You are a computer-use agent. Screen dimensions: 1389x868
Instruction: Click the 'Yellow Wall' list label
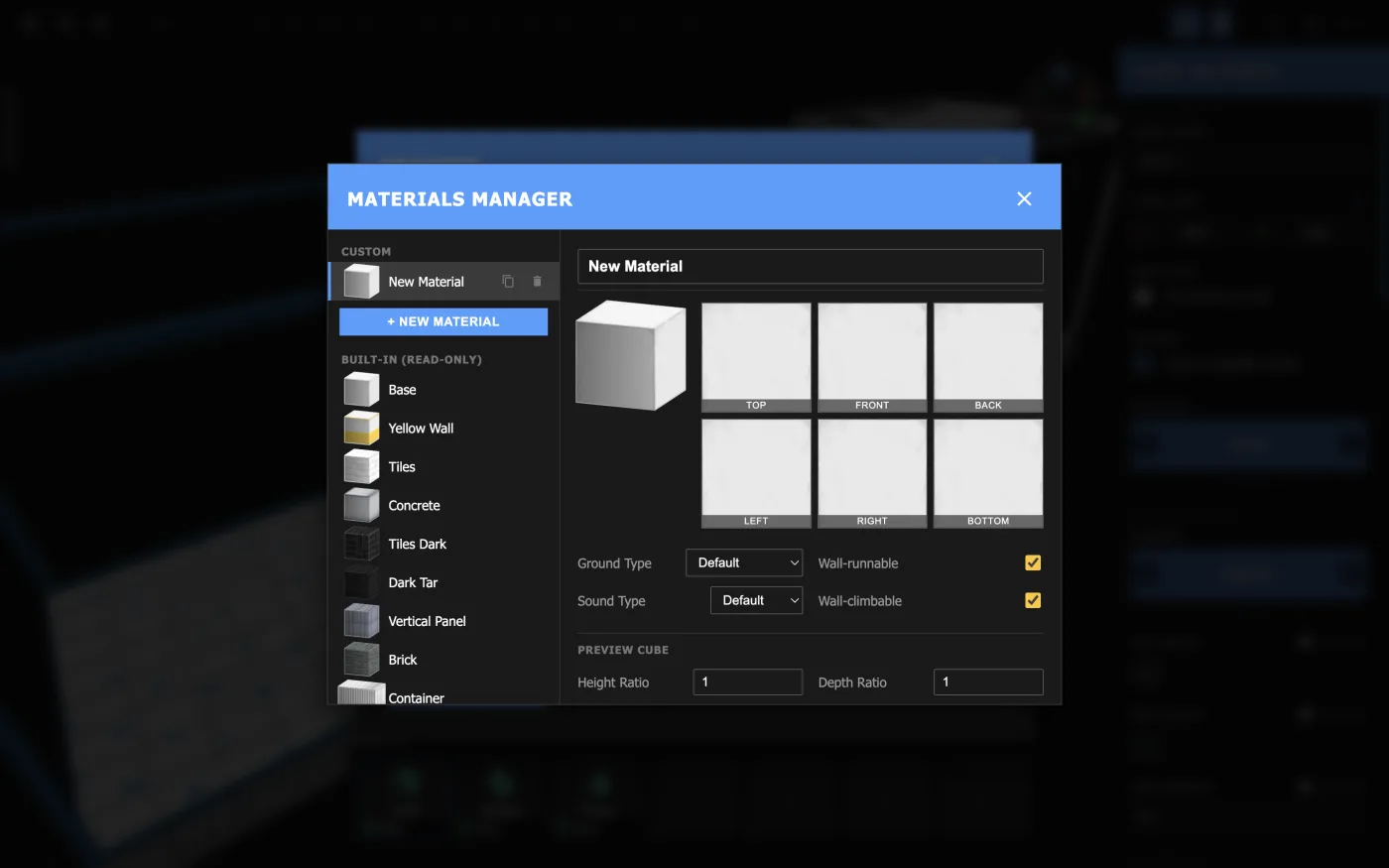[421, 429]
